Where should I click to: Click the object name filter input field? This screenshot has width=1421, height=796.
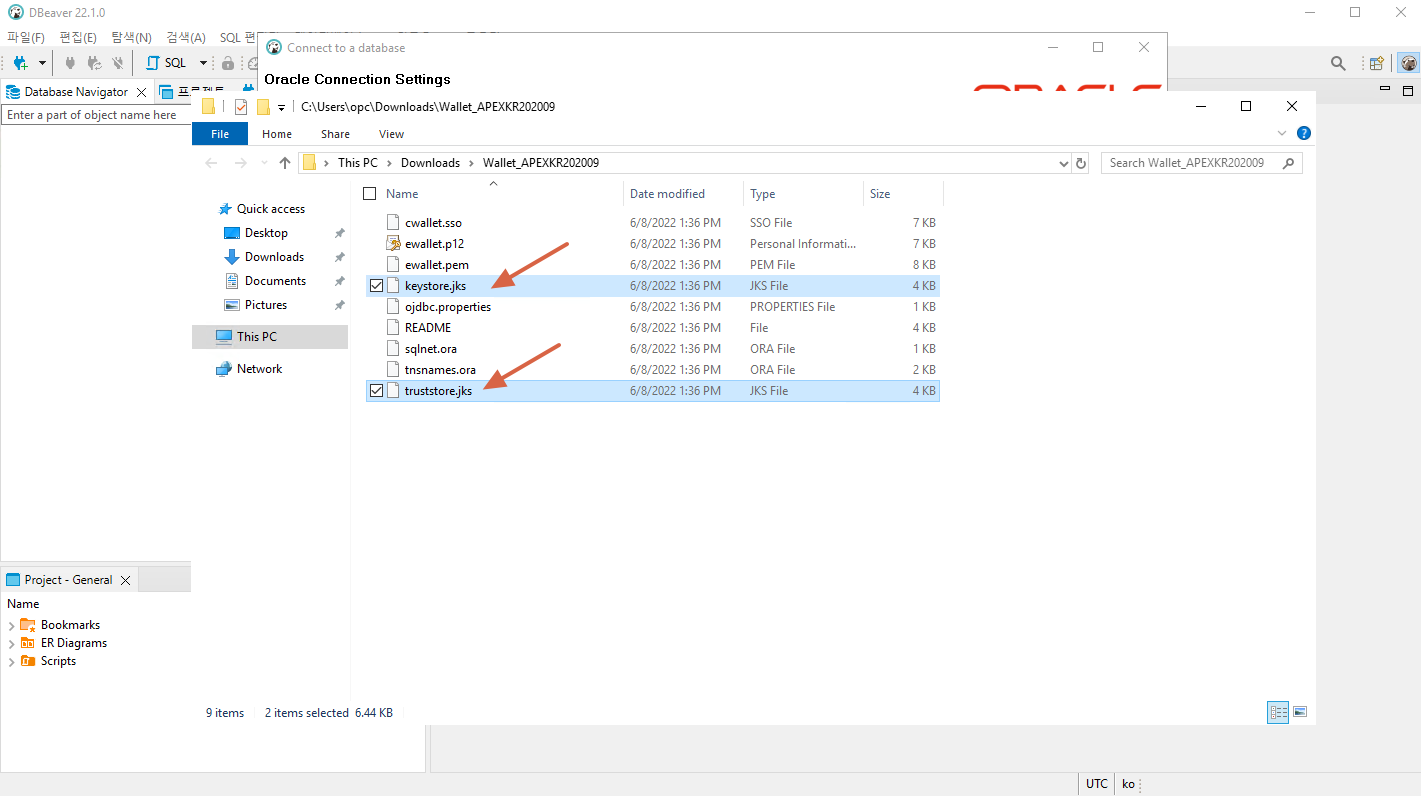click(95, 115)
